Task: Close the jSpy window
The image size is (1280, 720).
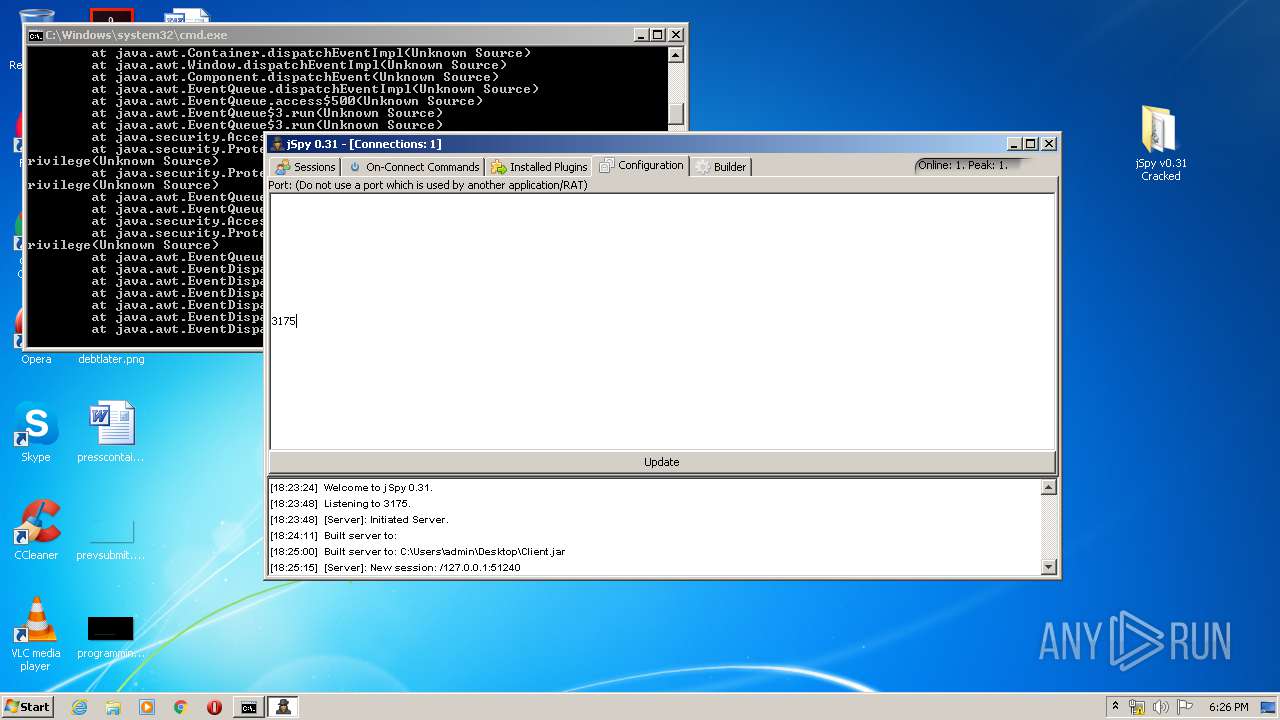Action: (x=1049, y=144)
